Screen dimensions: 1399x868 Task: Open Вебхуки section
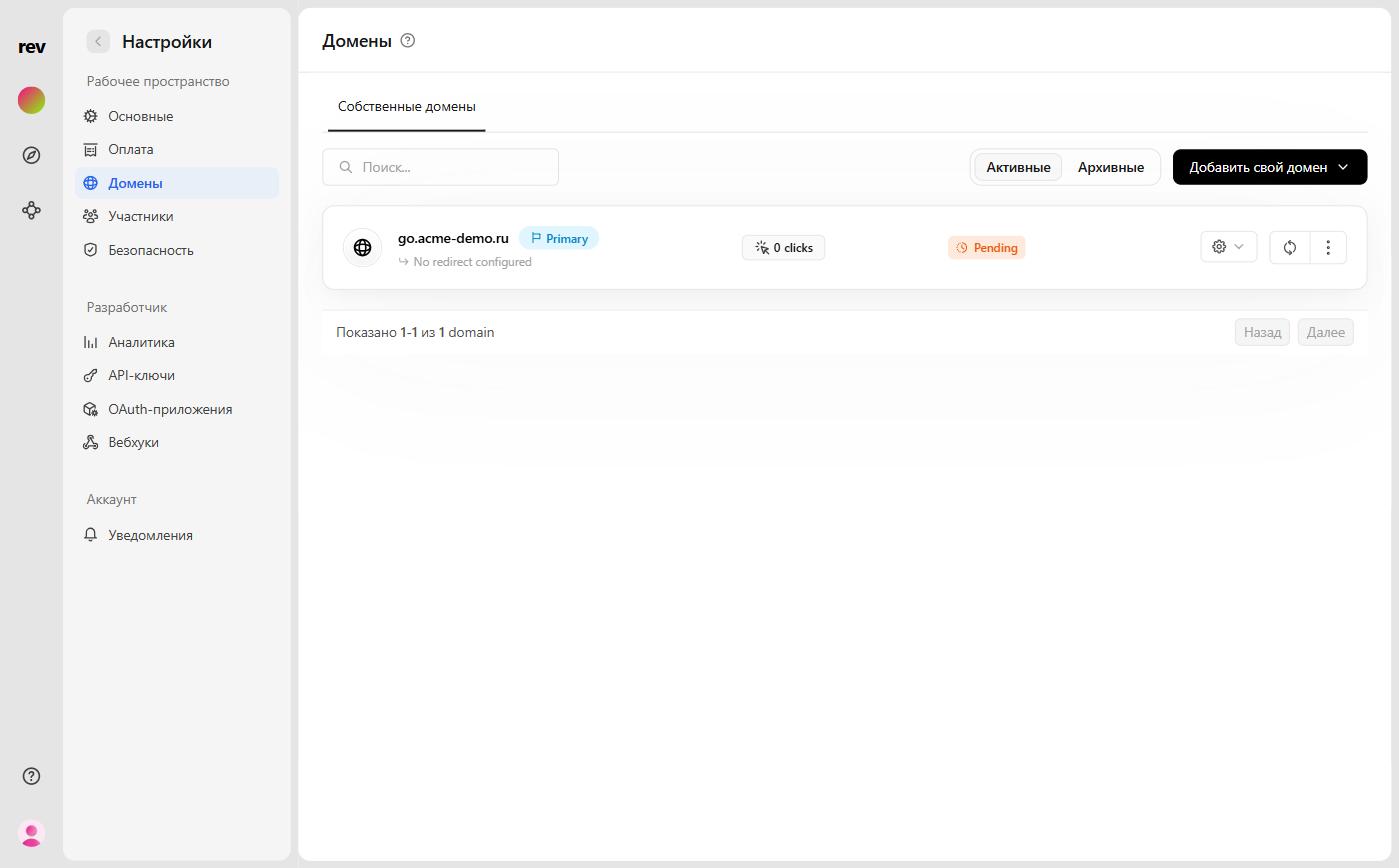point(177,442)
